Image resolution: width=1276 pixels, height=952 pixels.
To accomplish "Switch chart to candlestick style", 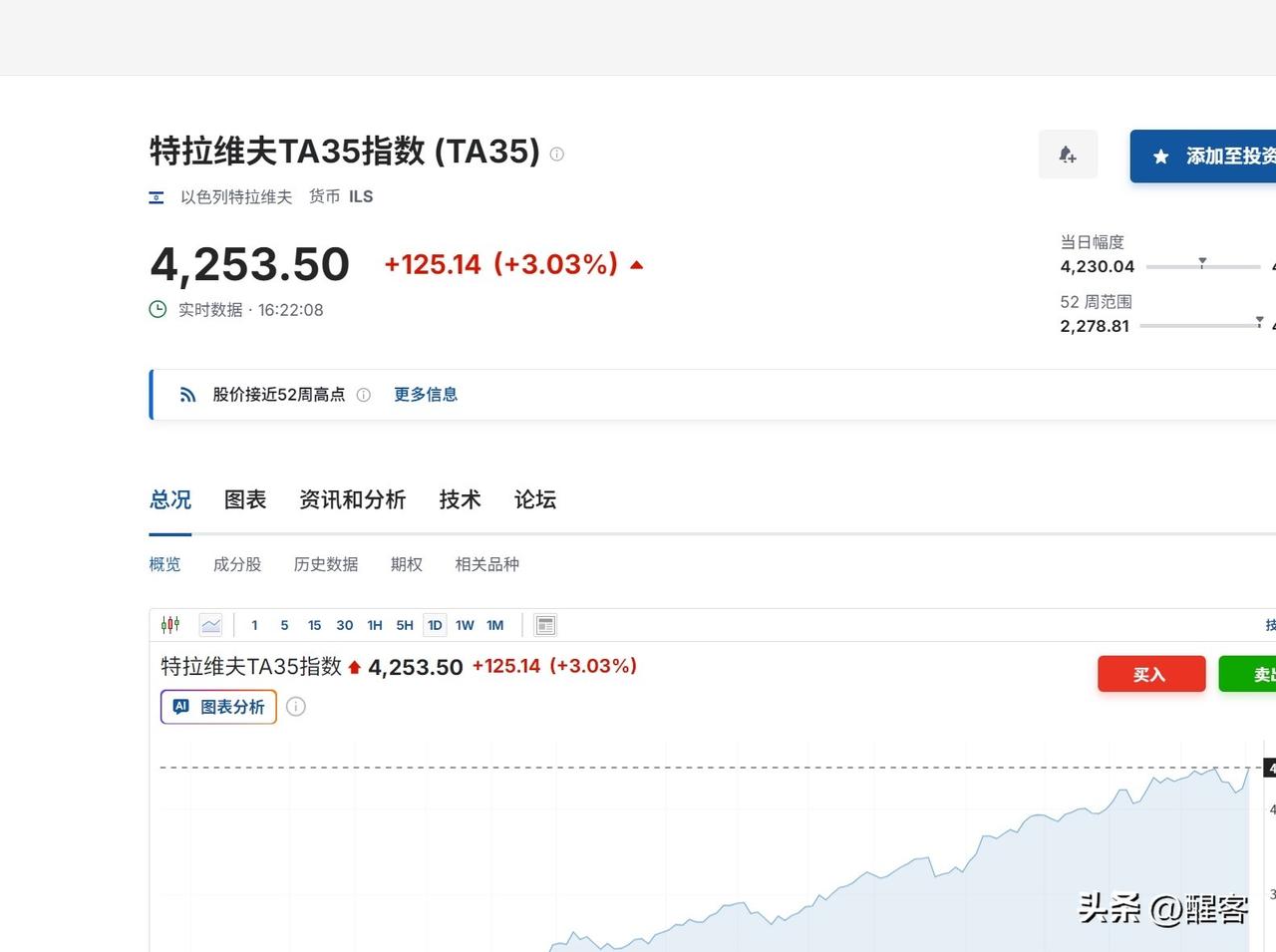I will [169, 624].
